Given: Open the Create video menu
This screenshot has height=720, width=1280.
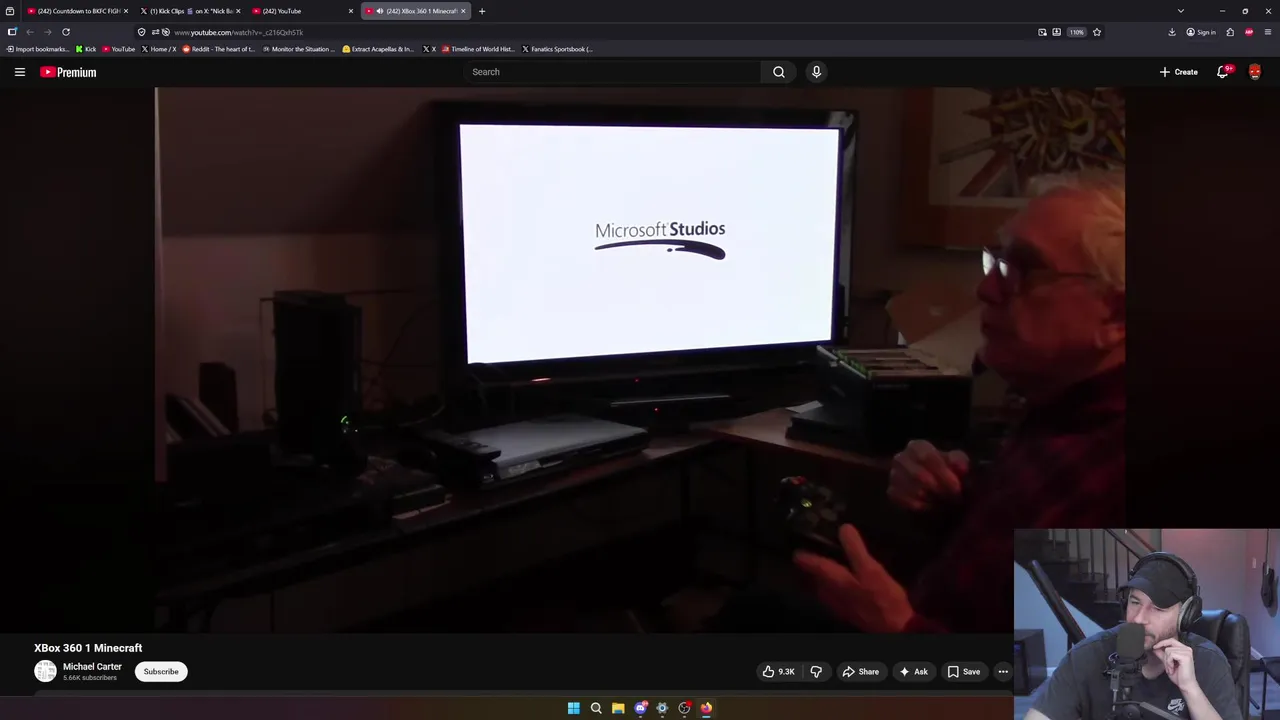Looking at the screenshot, I should pos(1179,72).
